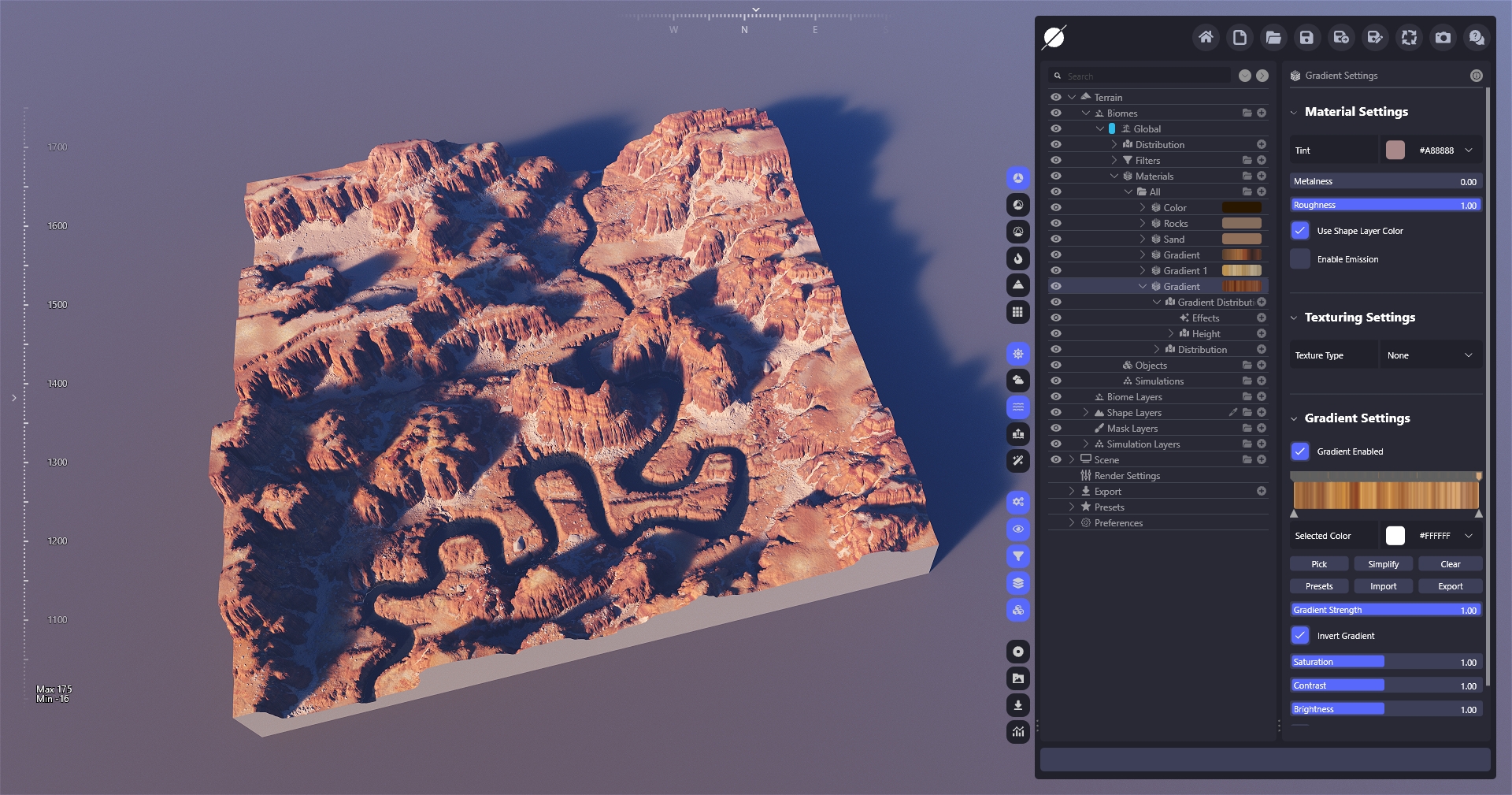Open the Texture Type dropdown
The height and width of the screenshot is (795, 1512).
coord(1429,355)
